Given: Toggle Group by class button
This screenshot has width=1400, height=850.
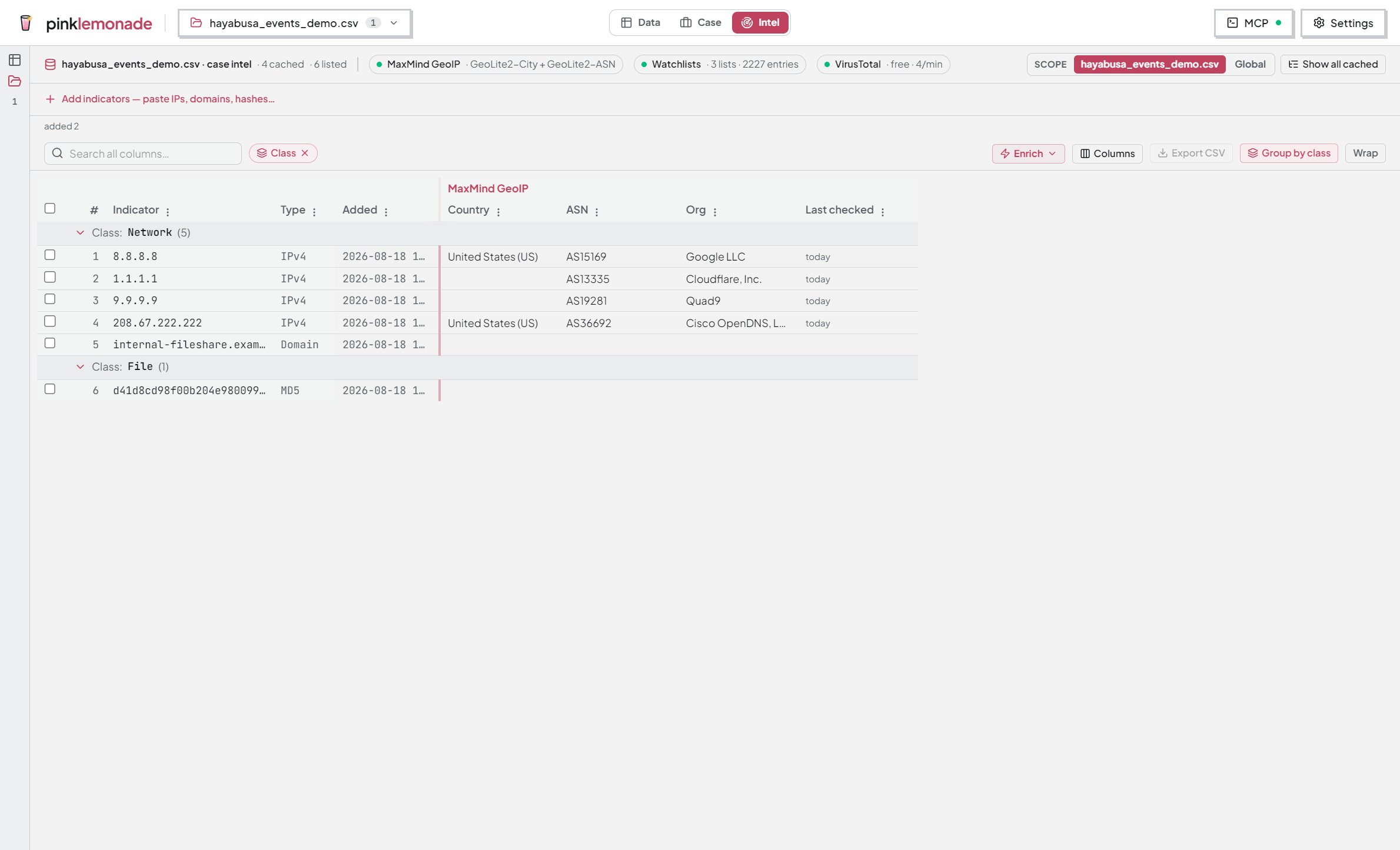Looking at the screenshot, I should (1289, 153).
